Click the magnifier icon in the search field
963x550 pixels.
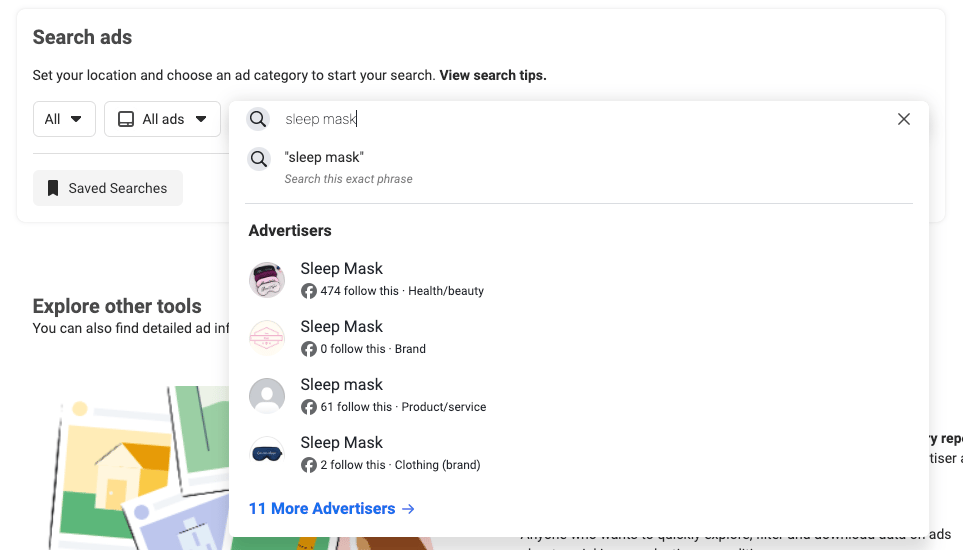coord(258,119)
